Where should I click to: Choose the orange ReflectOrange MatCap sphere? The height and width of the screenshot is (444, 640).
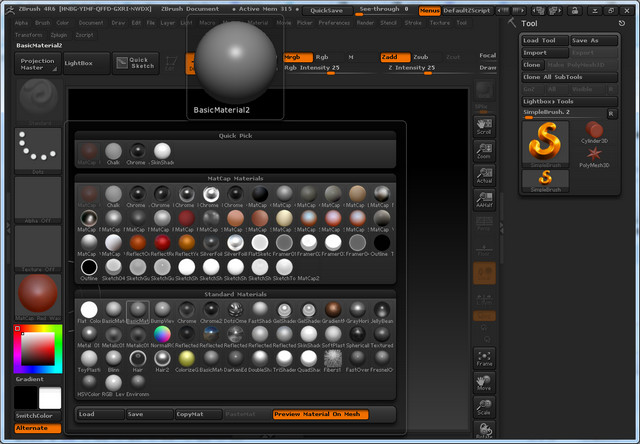click(x=138, y=243)
